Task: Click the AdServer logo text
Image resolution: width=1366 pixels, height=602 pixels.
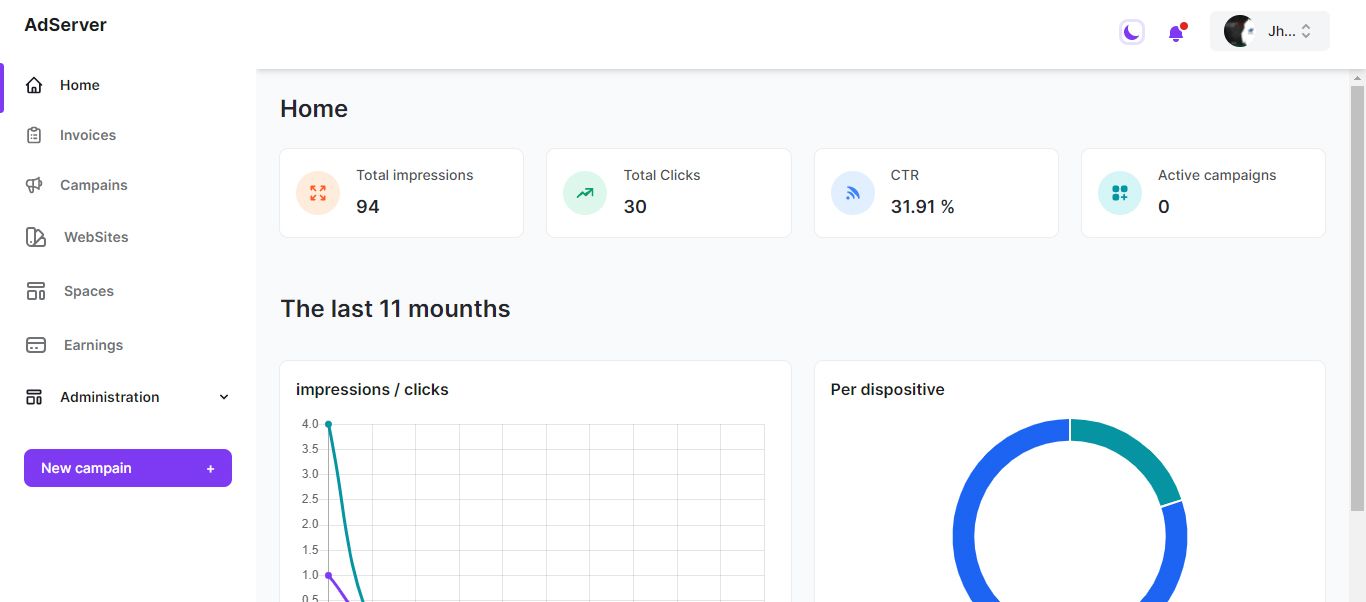Action: [66, 25]
